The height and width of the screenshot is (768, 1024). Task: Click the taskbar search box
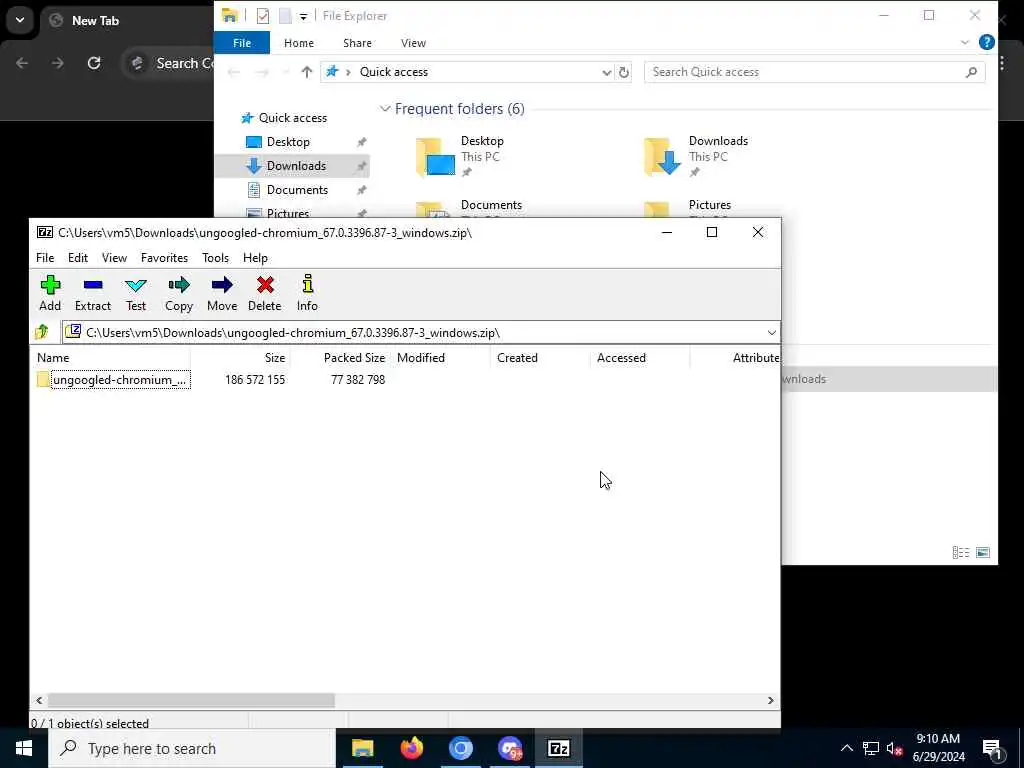[x=192, y=748]
